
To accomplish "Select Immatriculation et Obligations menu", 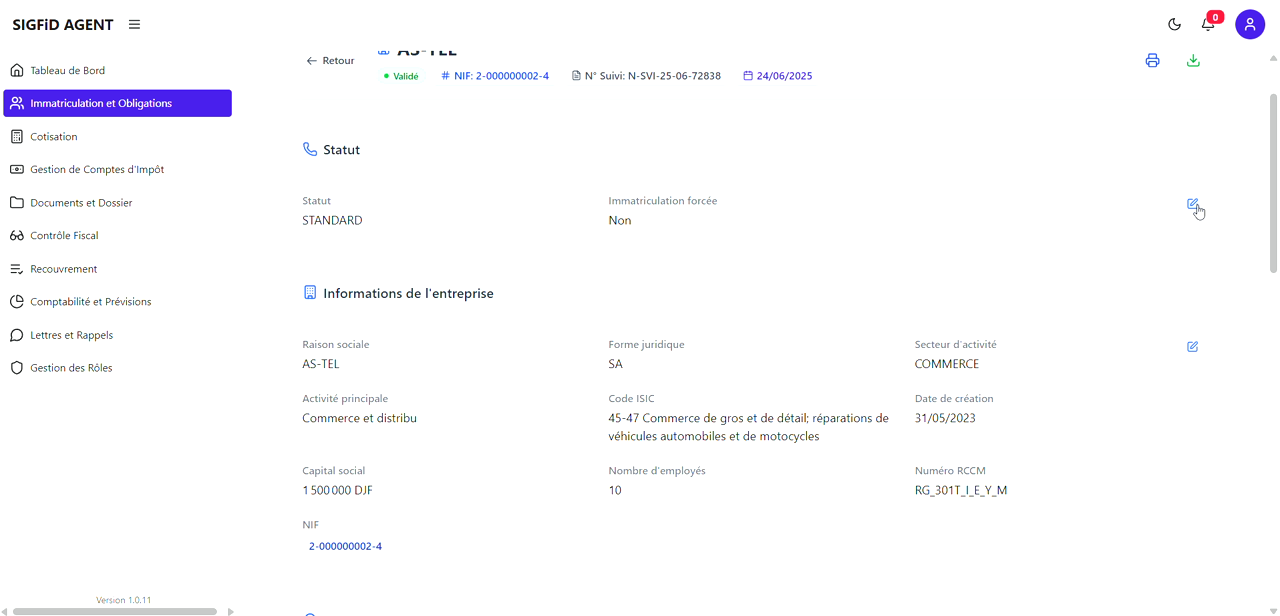I will pos(101,103).
